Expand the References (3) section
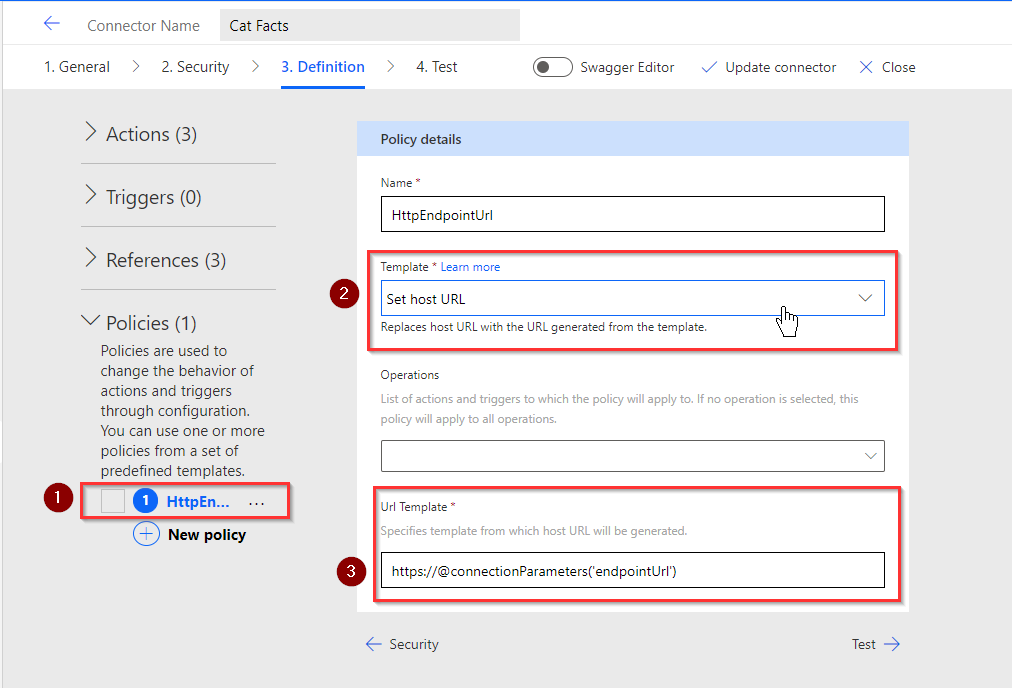This screenshot has height=688, width=1012. point(156,259)
